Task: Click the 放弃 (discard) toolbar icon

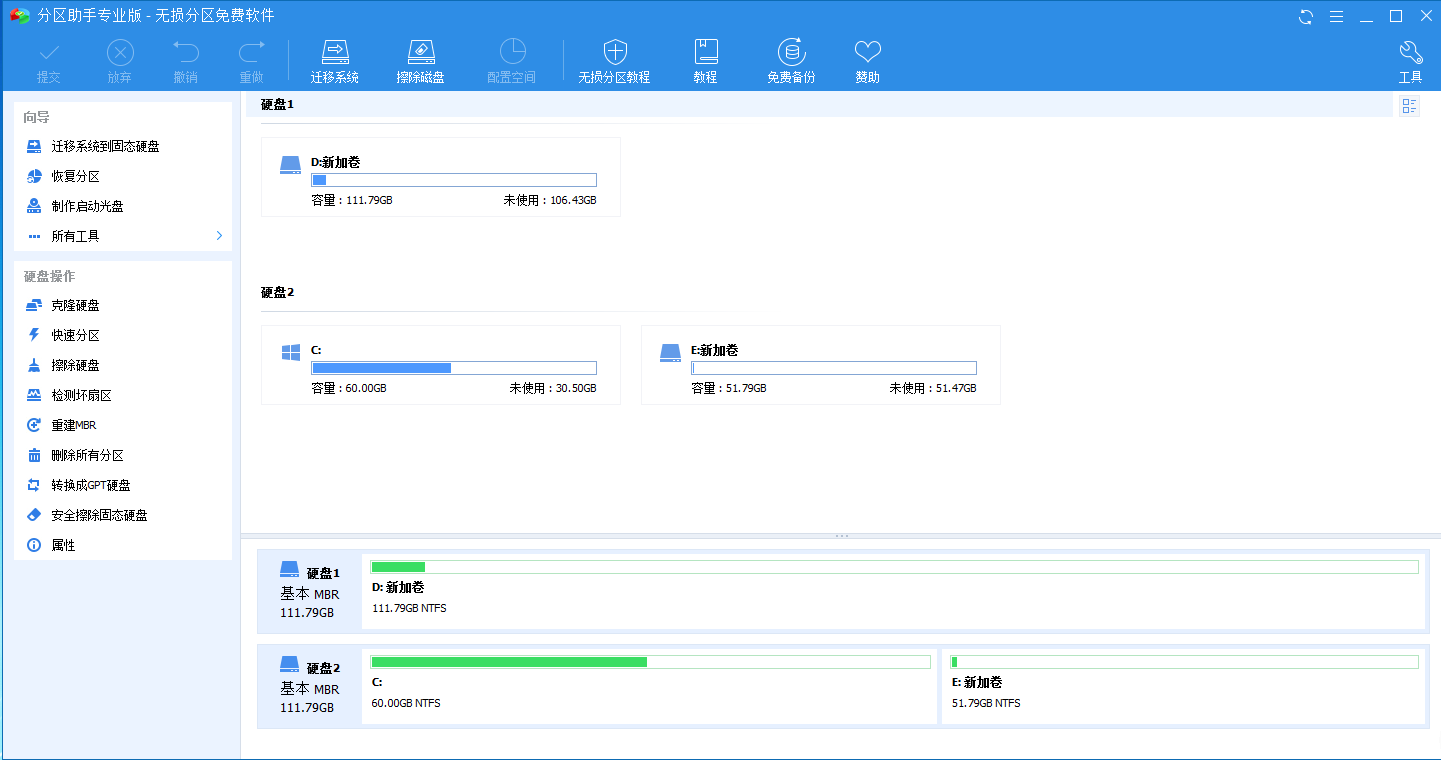Action: 120,62
